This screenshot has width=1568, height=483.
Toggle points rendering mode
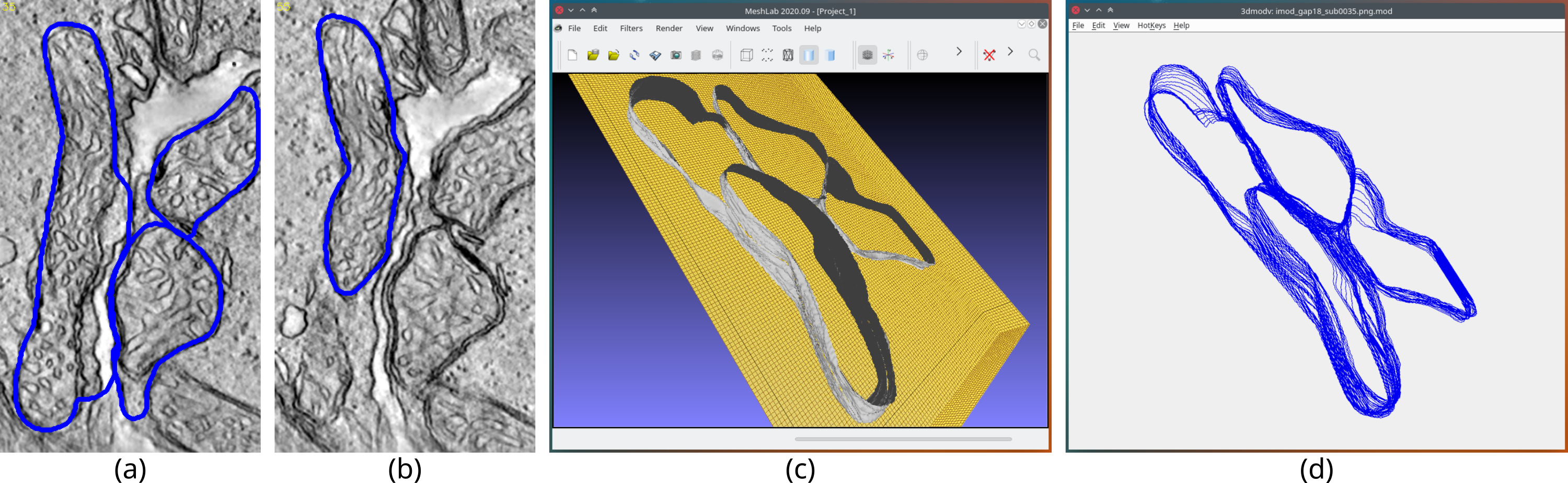pos(767,55)
